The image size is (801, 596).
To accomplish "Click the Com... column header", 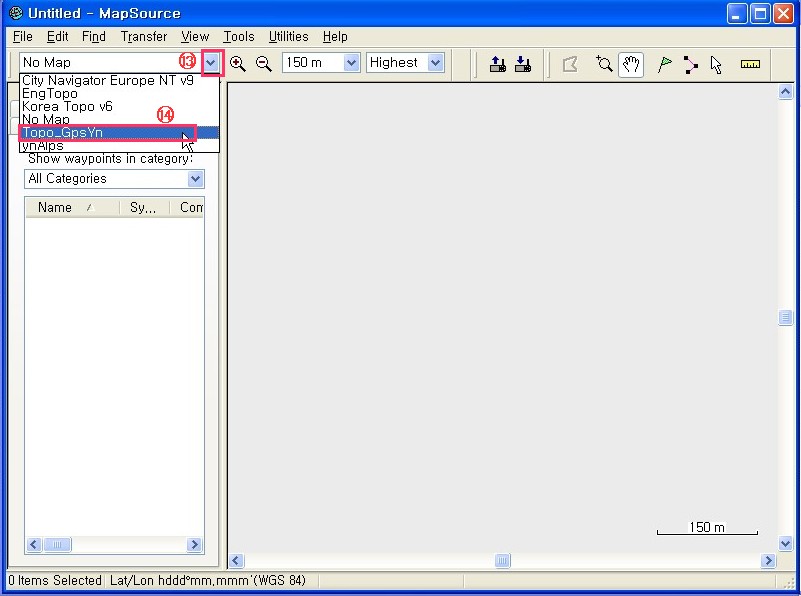I will point(187,207).
